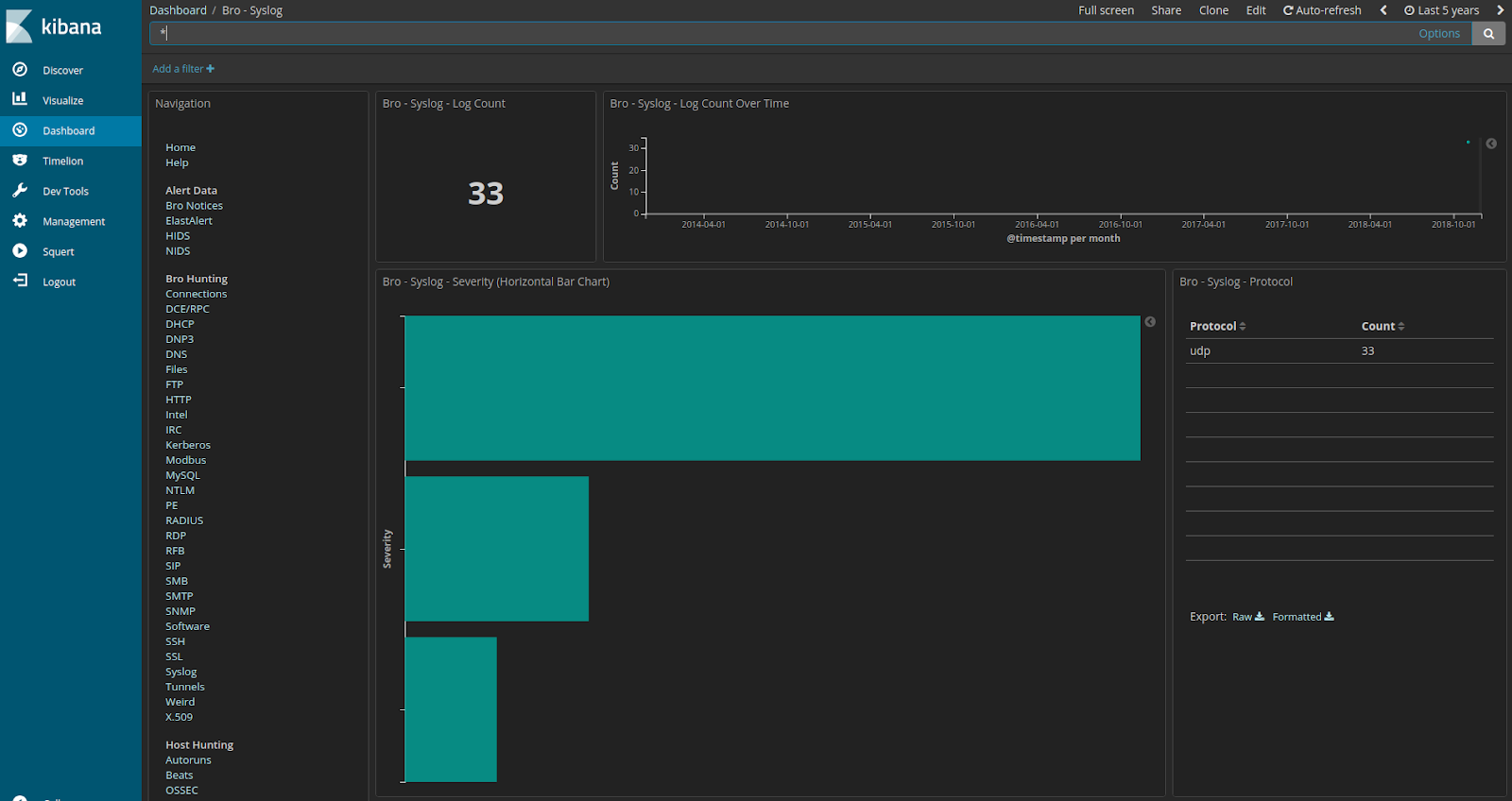Click the search magnifier button
The height and width of the screenshot is (801, 1512).
tap(1488, 33)
